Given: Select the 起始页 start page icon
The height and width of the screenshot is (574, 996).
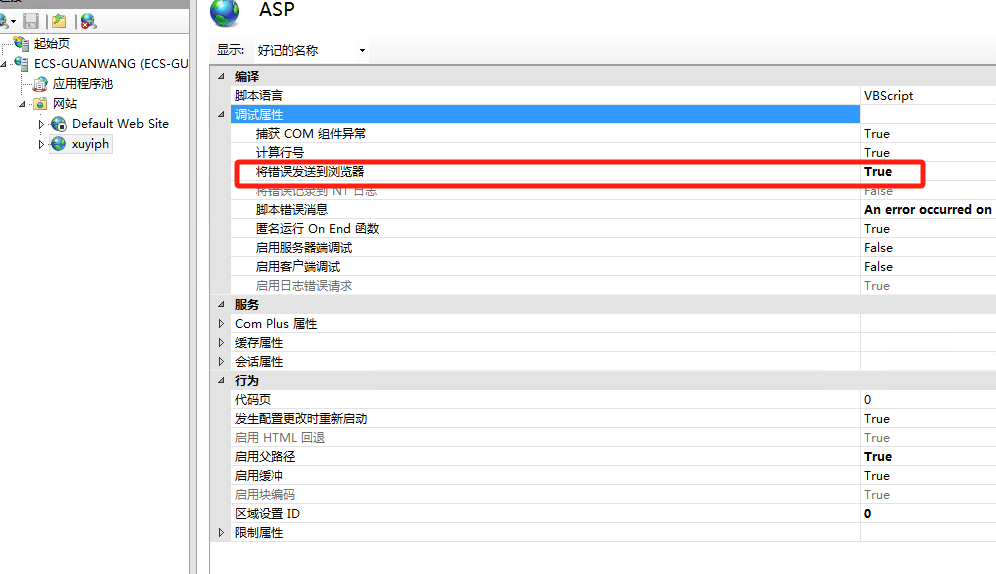Looking at the screenshot, I should (21, 43).
